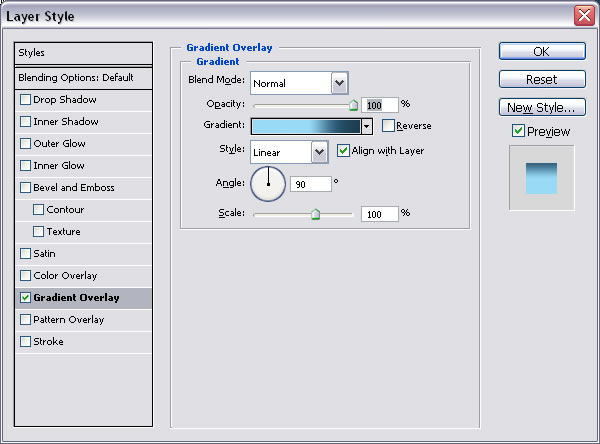Enable the Inner Shadow checkbox
The width and height of the screenshot is (600, 444).
25,122
